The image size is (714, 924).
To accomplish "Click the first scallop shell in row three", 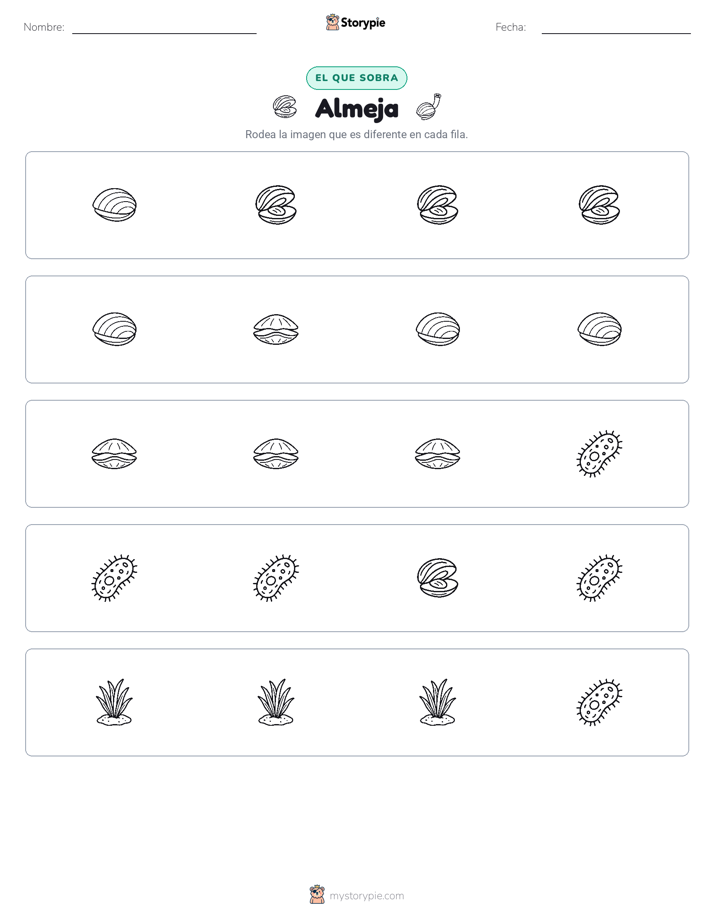I will point(114,454).
